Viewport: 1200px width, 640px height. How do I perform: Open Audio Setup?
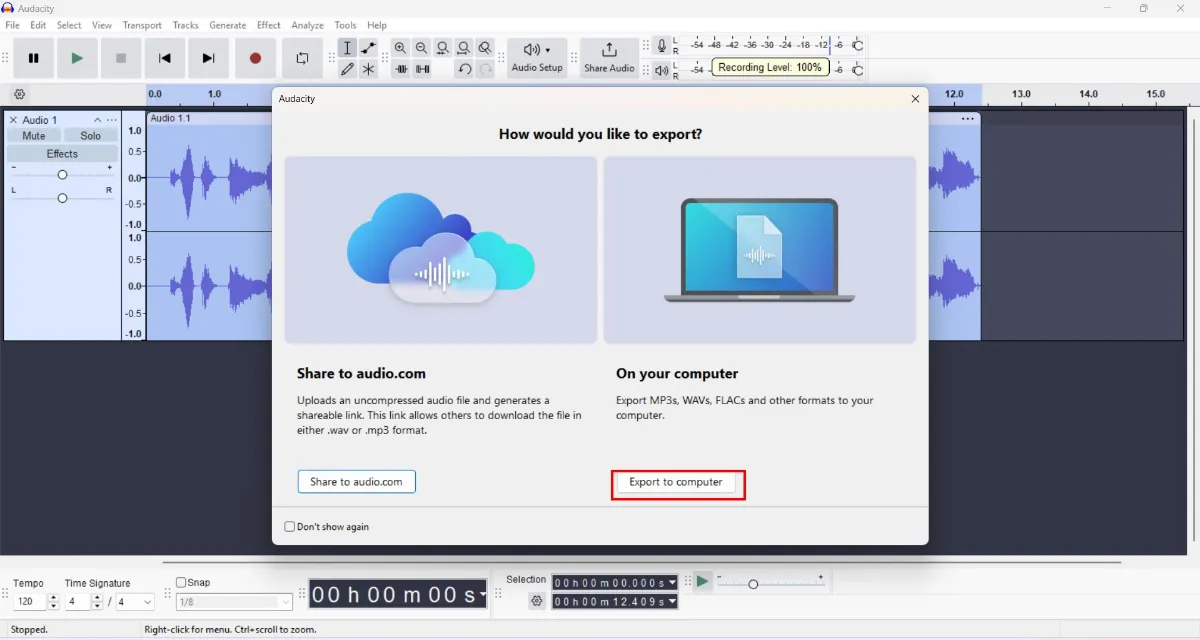point(535,57)
